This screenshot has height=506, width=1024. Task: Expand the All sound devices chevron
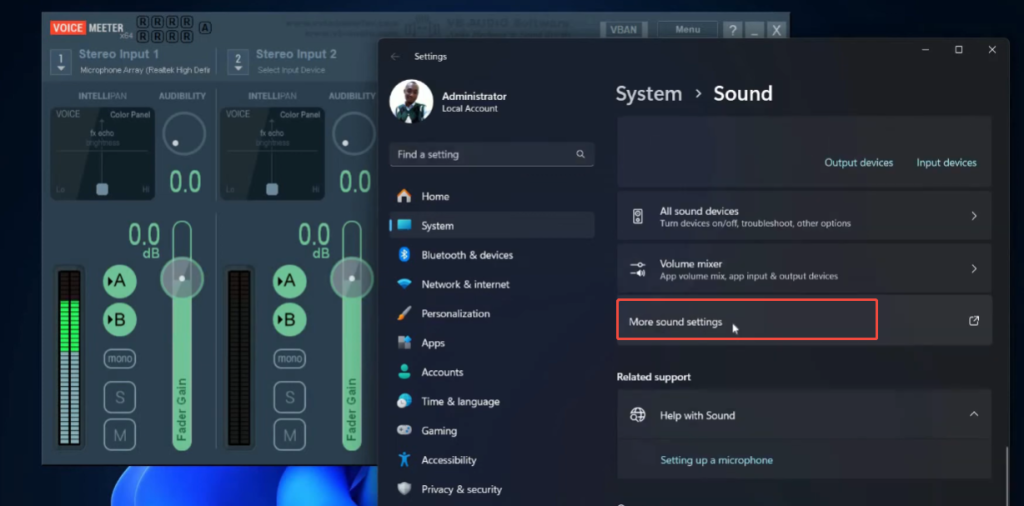click(x=974, y=216)
